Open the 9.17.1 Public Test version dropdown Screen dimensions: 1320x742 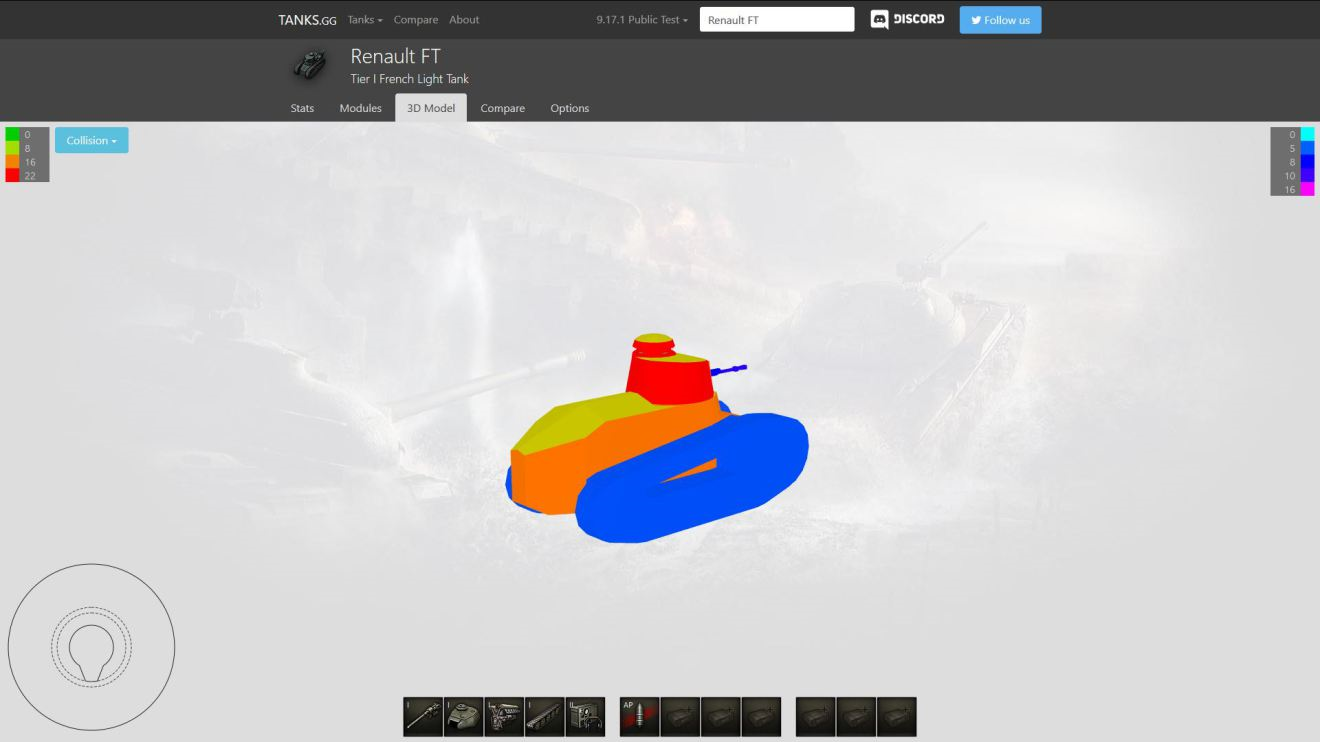tap(642, 20)
